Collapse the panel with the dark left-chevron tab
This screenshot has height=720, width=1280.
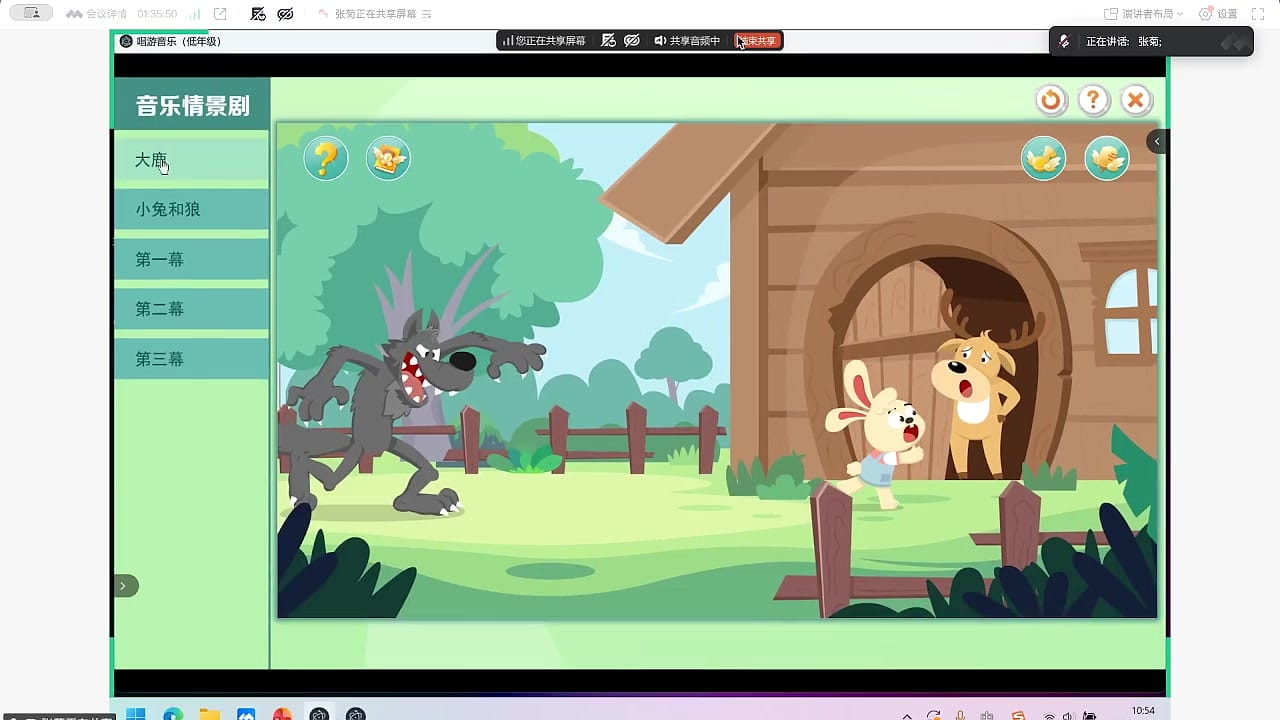[1157, 141]
